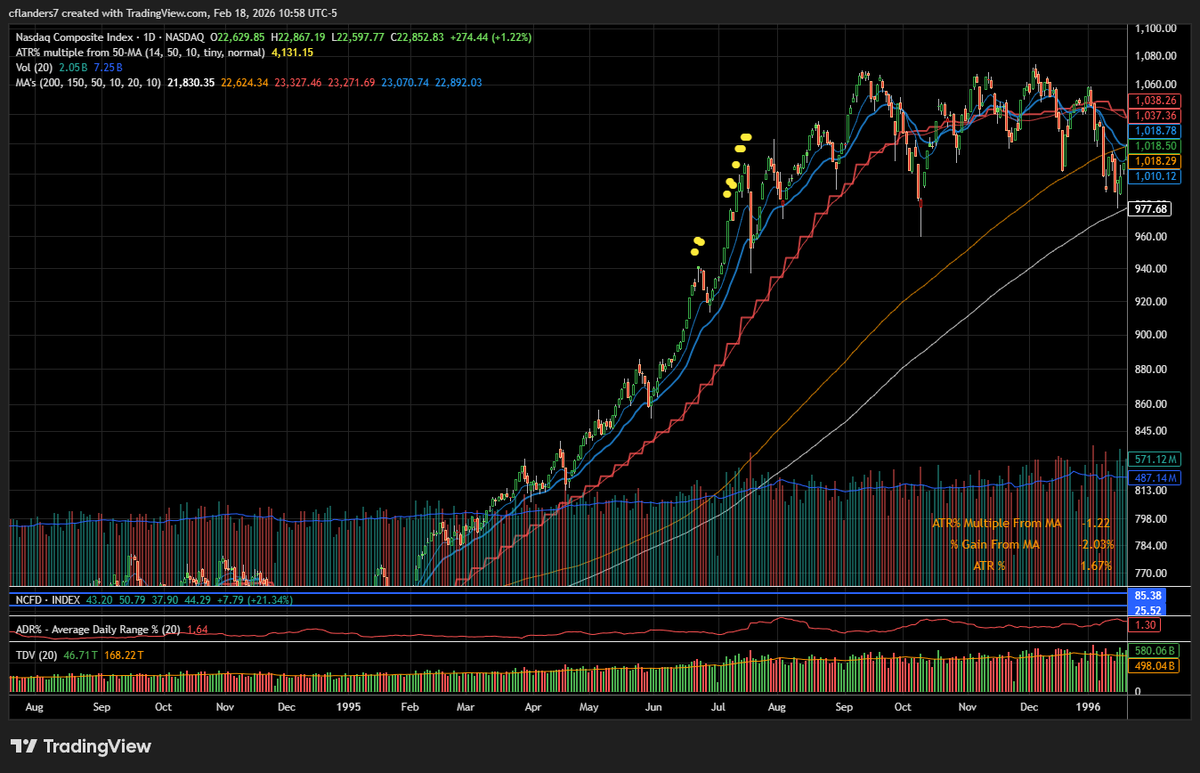Click the TDV value 168.22T

coord(125,654)
